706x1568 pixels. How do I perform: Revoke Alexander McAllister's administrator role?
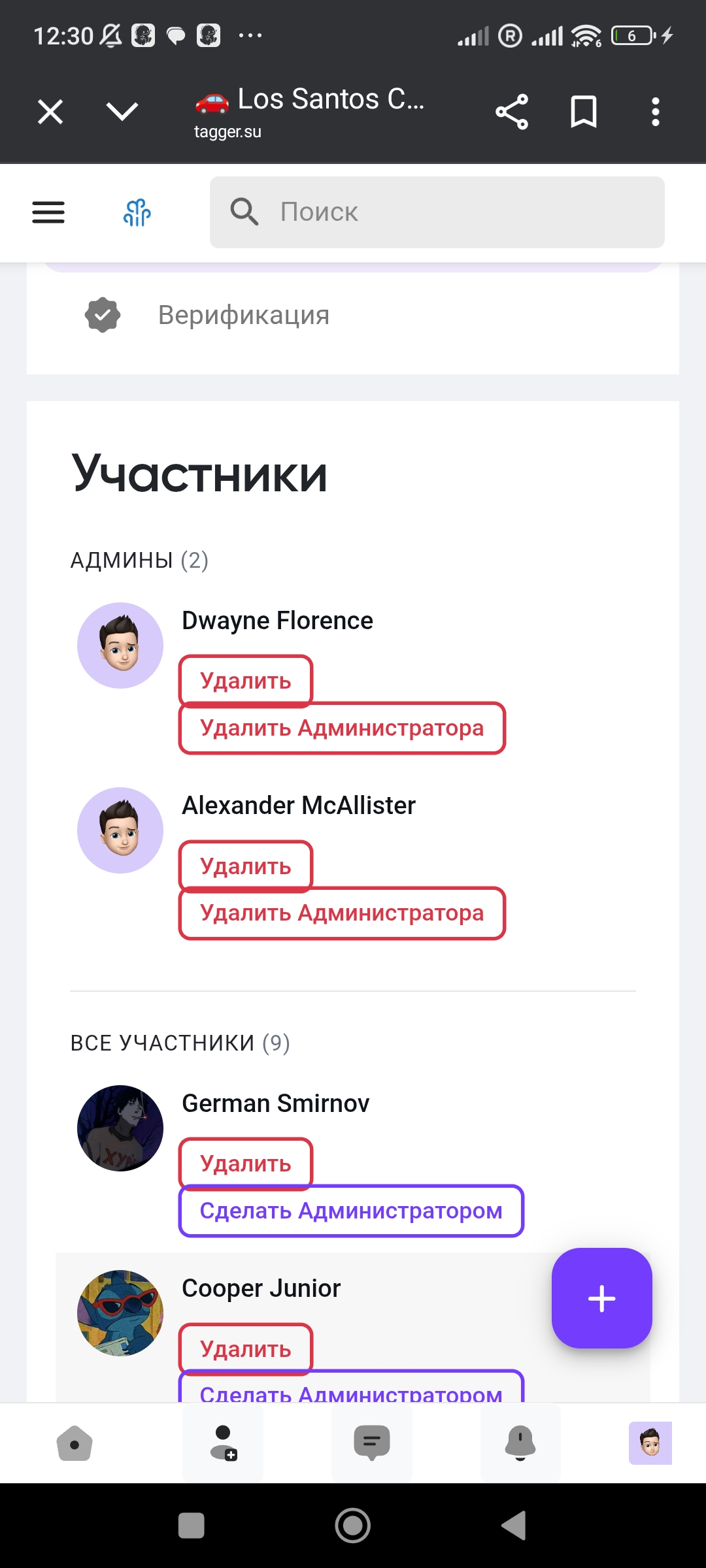[342, 913]
